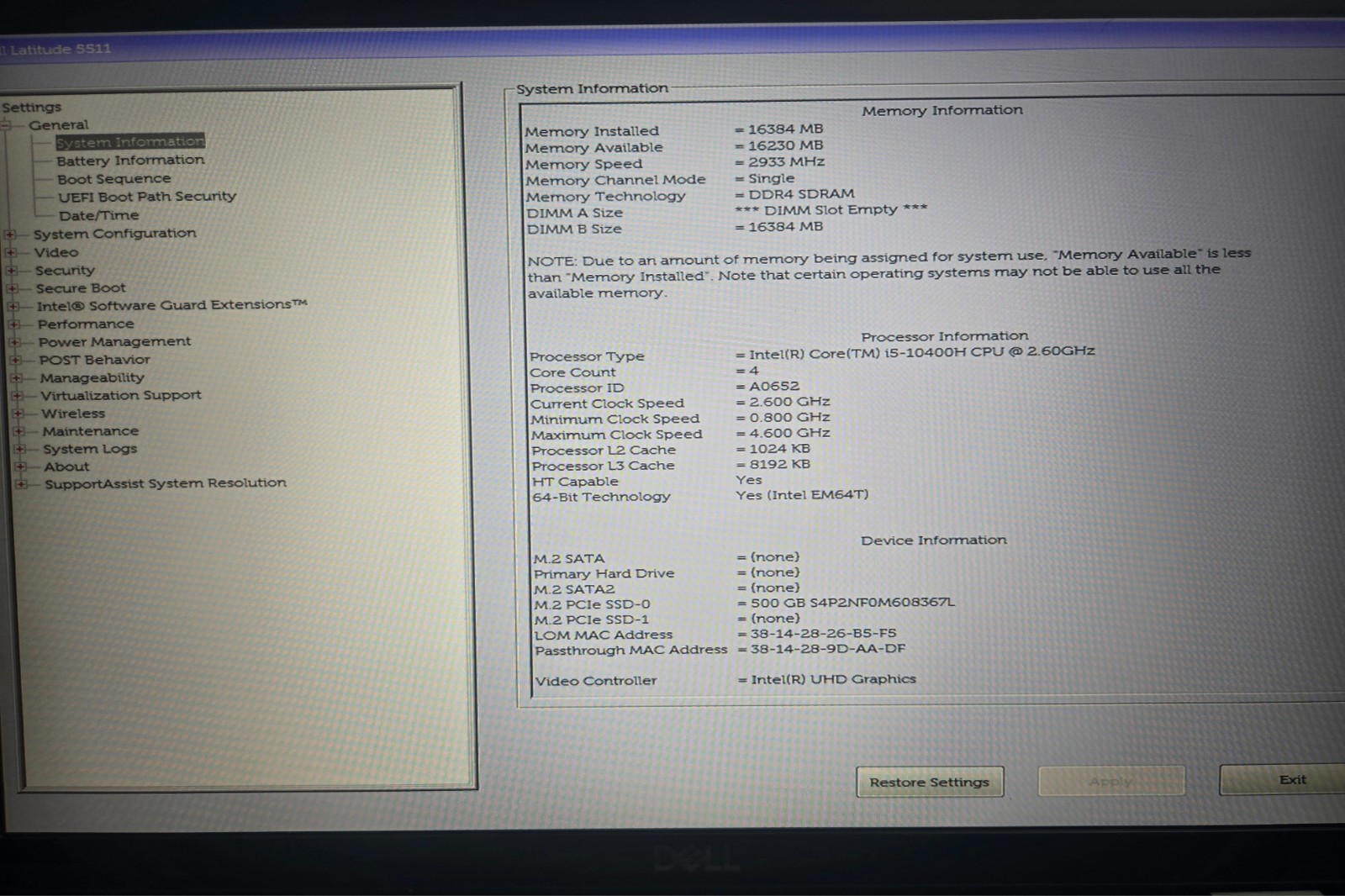Open Battery Information entry

point(130,161)
